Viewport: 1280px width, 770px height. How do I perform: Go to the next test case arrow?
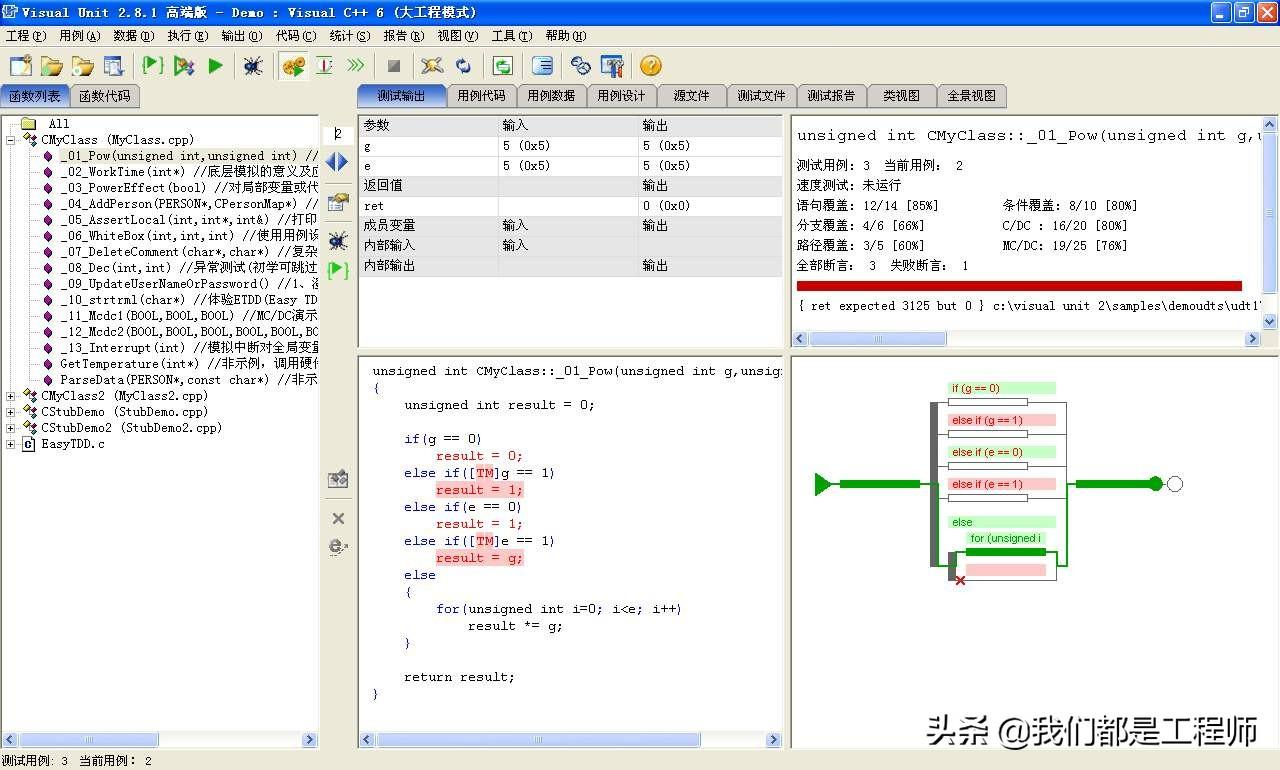343,161
